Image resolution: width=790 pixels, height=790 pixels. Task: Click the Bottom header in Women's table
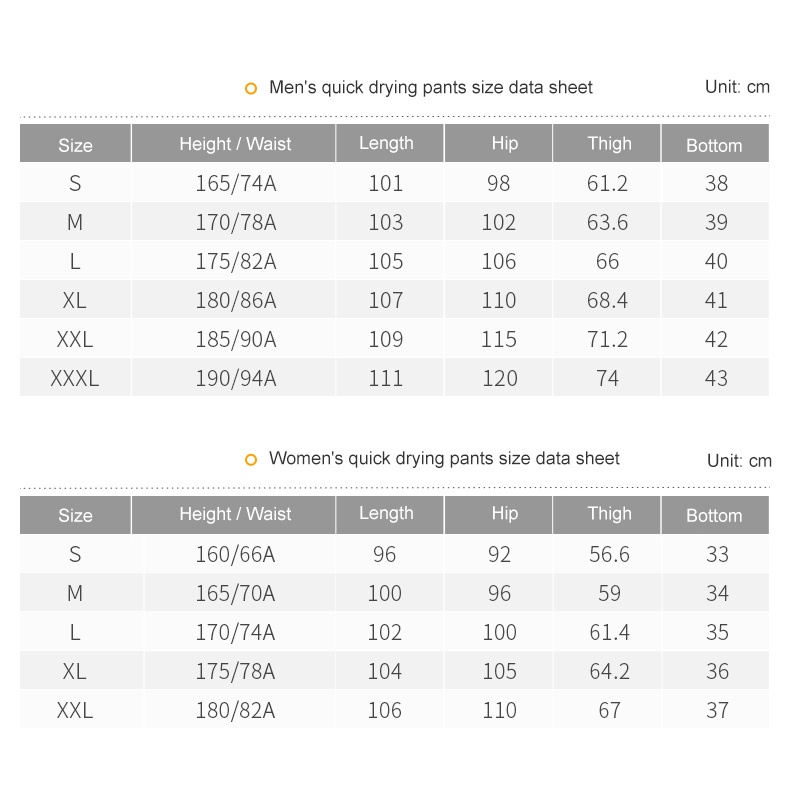tap(714, 516)
